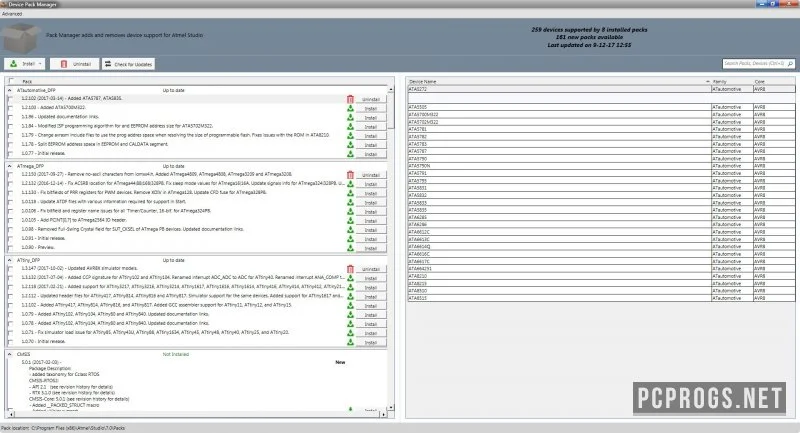Tick the checkbox for 'Fix simulator load issue' row
Viewport: 800px width, 433px height.
click(10, 333)
